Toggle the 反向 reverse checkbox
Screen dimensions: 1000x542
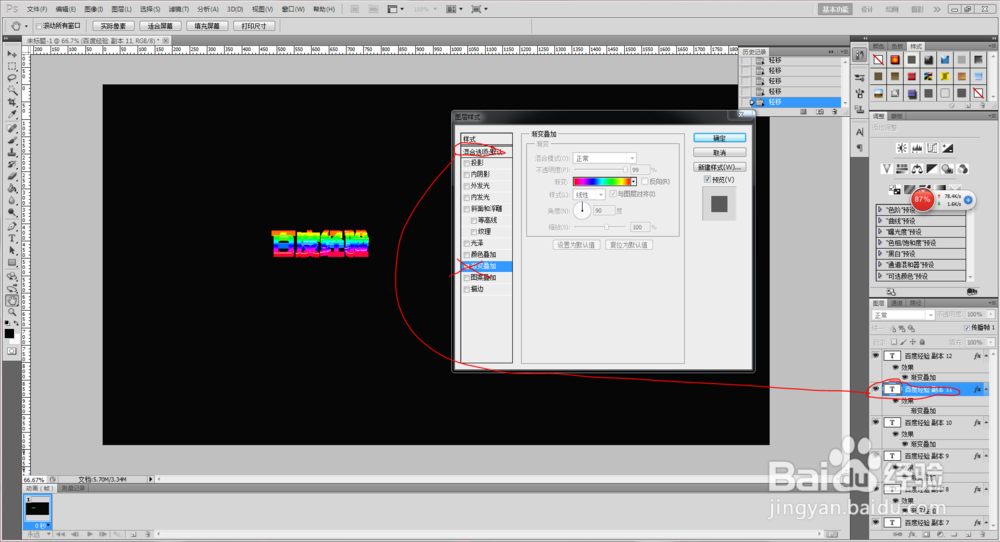(x=645, y=182)
